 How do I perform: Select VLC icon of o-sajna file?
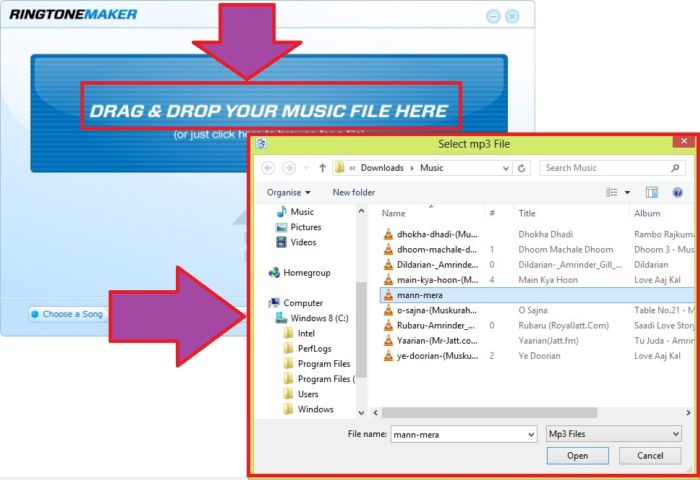(388, 310)
